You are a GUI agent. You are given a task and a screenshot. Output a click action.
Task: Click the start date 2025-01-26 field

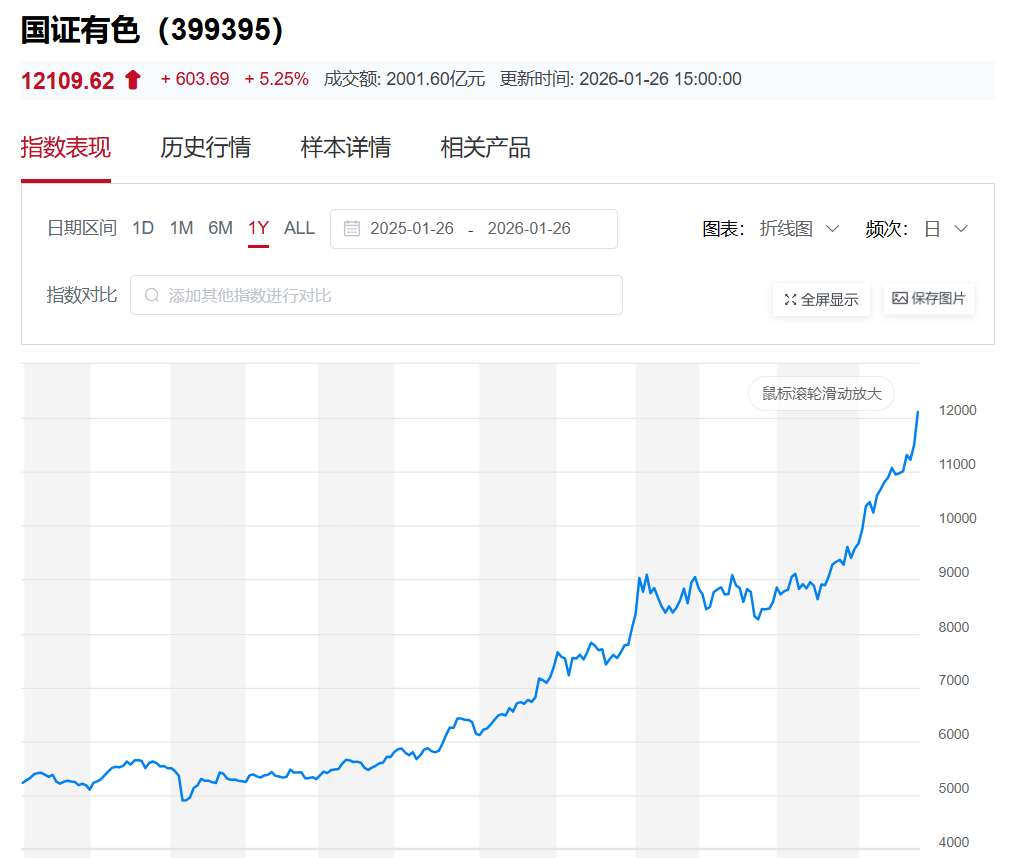412,228
